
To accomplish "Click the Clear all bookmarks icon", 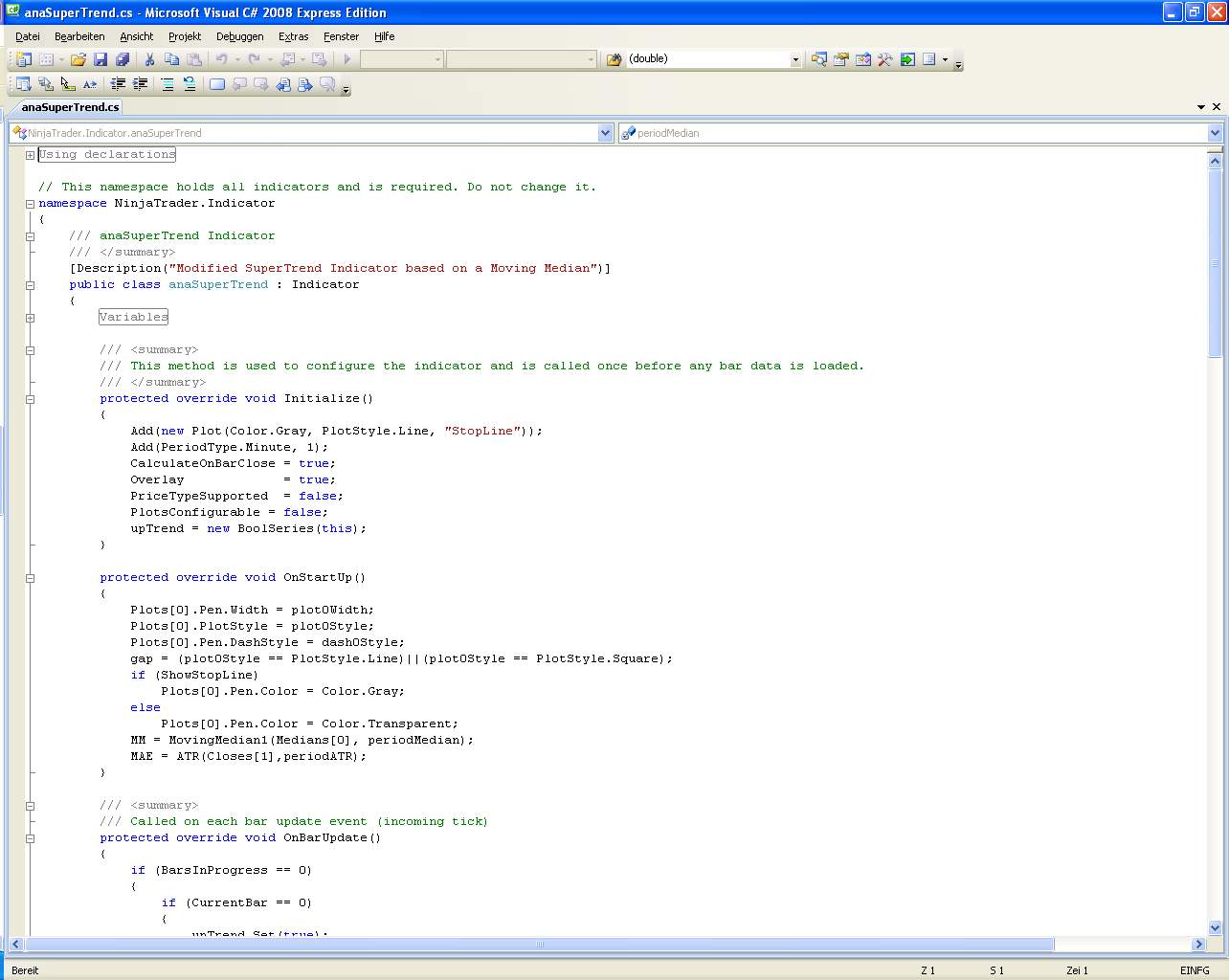I will pyautogui.click(x=327, y=84).
